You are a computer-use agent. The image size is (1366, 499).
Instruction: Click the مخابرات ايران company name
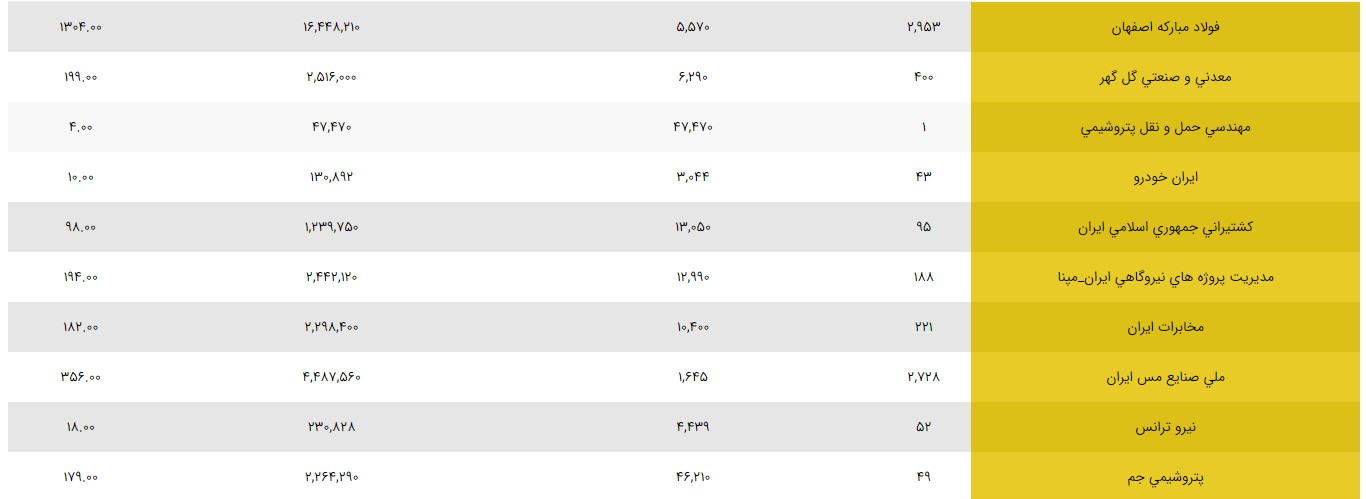click(1166, 327)
